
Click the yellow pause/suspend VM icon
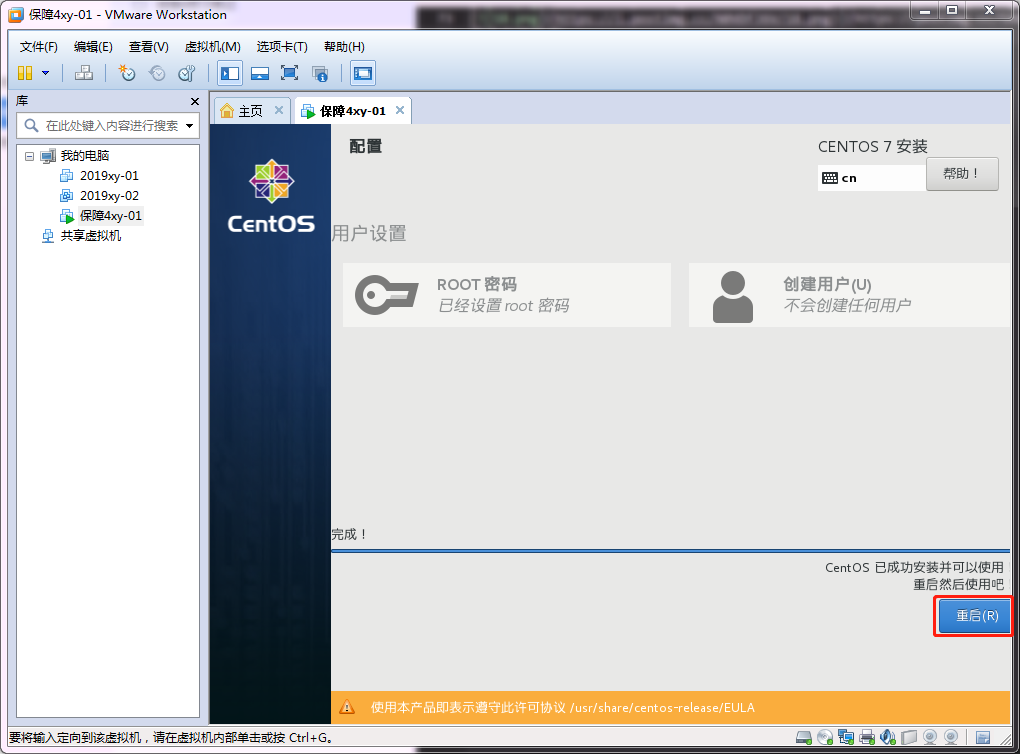[25, 73]
